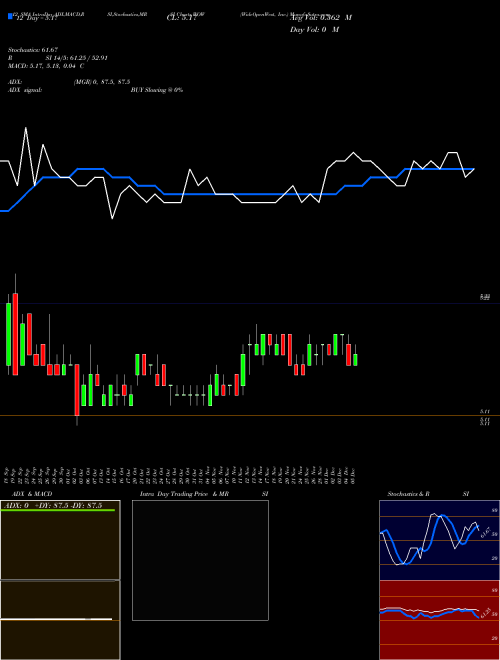Click the 'MACD: 5.17, 5.13, 0.04 C' line
The height and width of the screenshot is (660, 500).
coord(46,66)
